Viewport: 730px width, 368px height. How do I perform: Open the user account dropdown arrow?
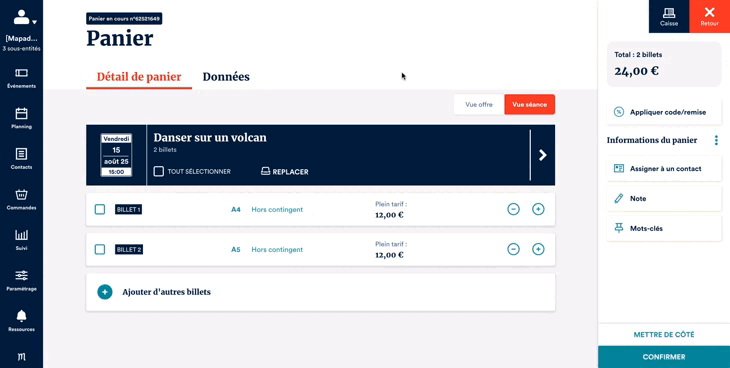[34, 22]
